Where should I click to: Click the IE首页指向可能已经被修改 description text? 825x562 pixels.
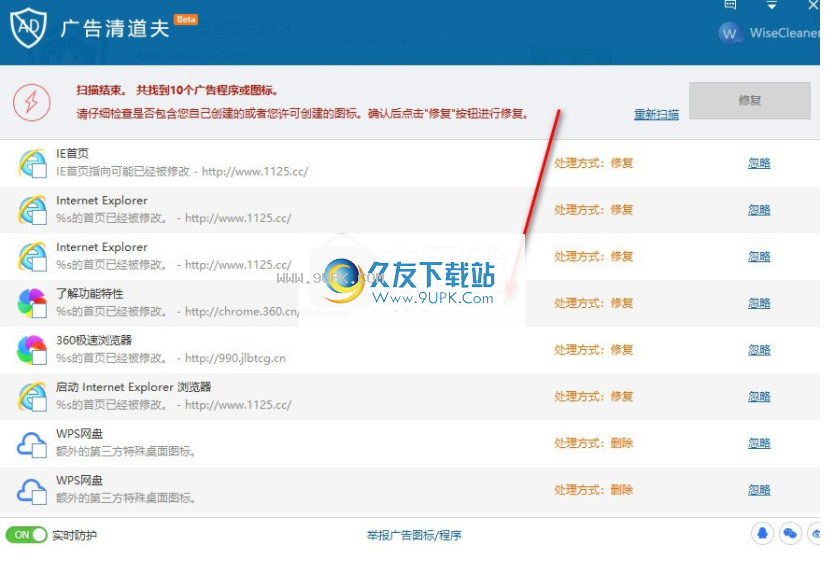click(182, 172)
